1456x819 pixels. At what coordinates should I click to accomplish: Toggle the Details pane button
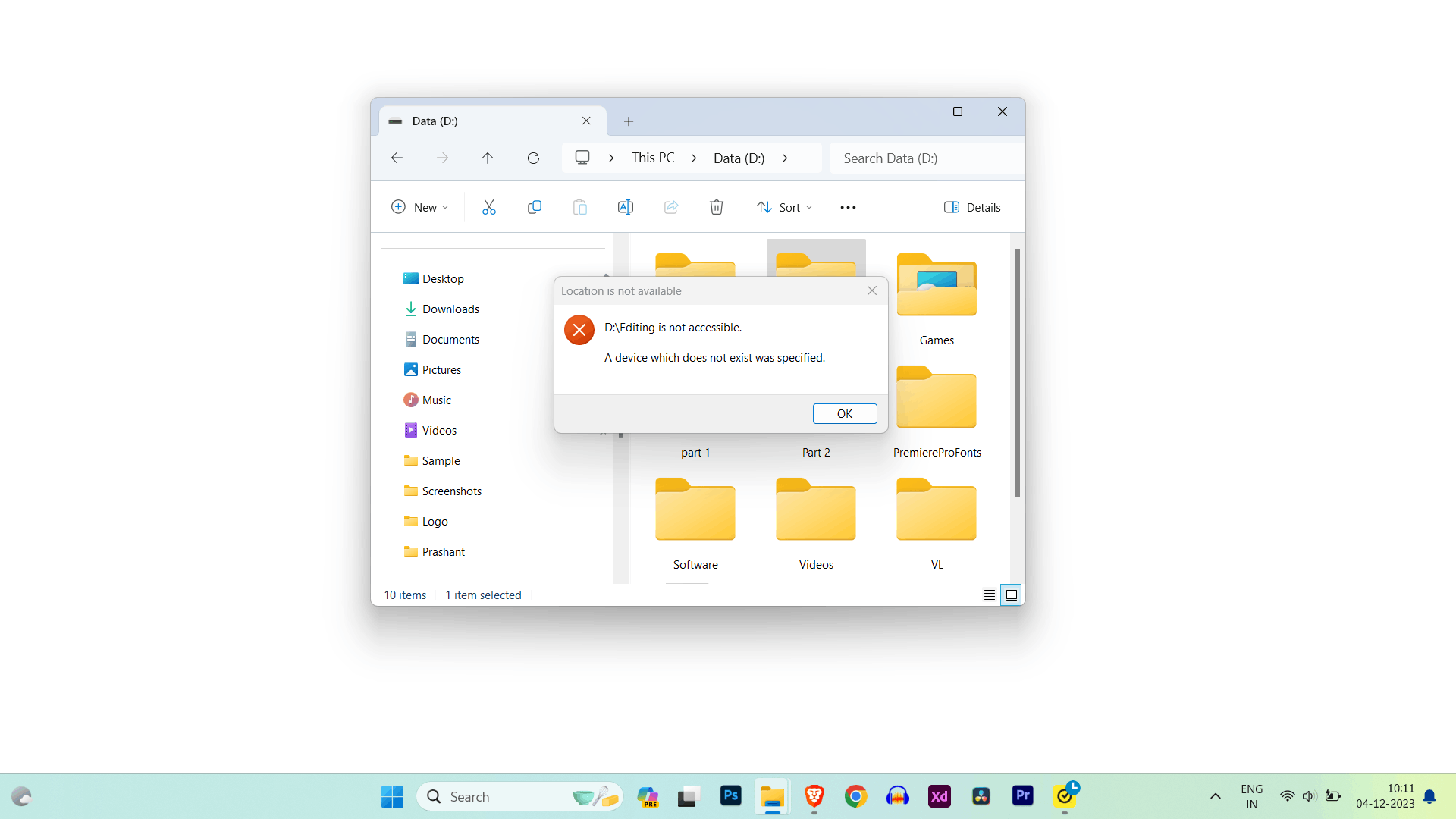[x=972, y=207]
